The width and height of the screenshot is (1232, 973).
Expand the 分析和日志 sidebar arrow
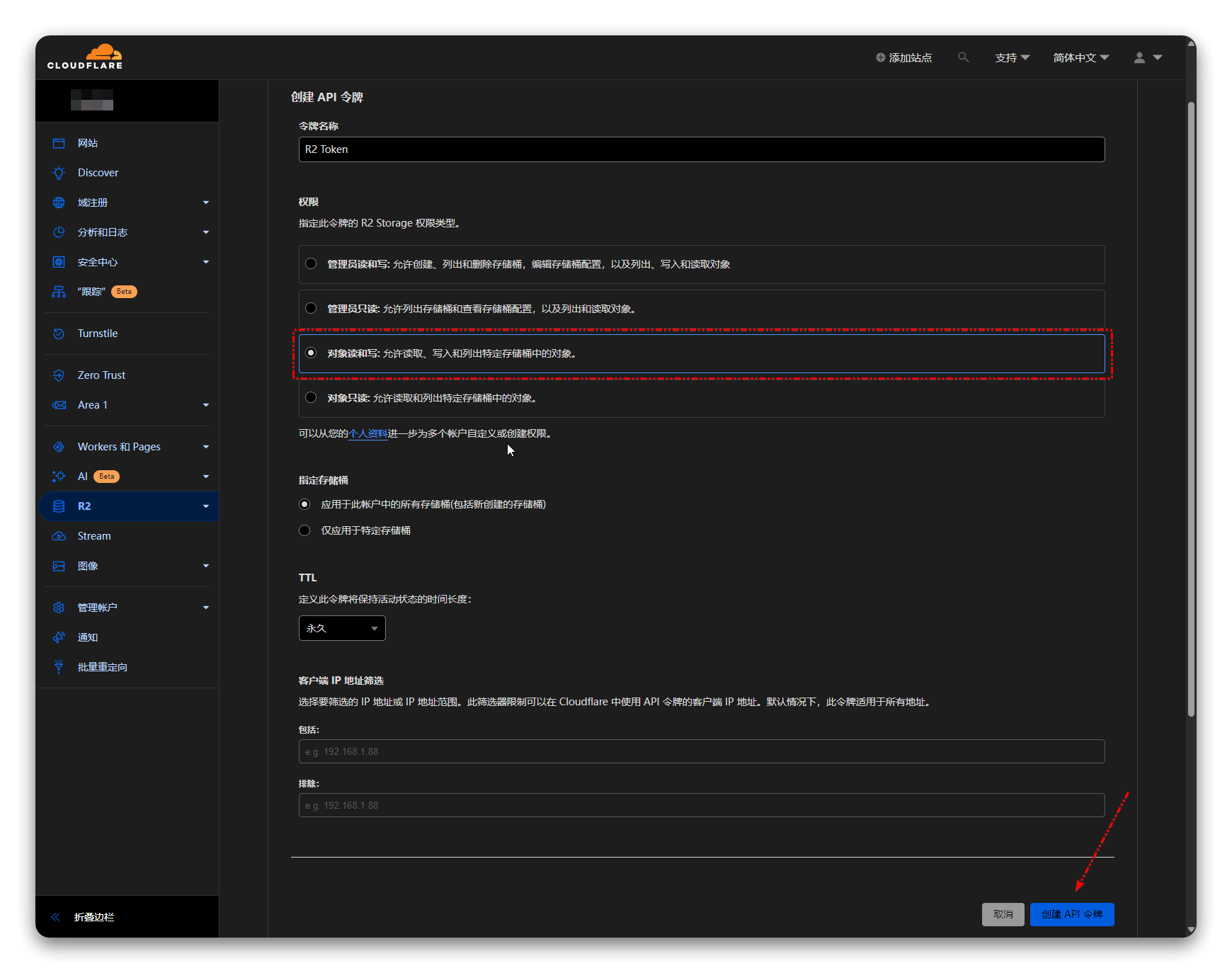206,232
